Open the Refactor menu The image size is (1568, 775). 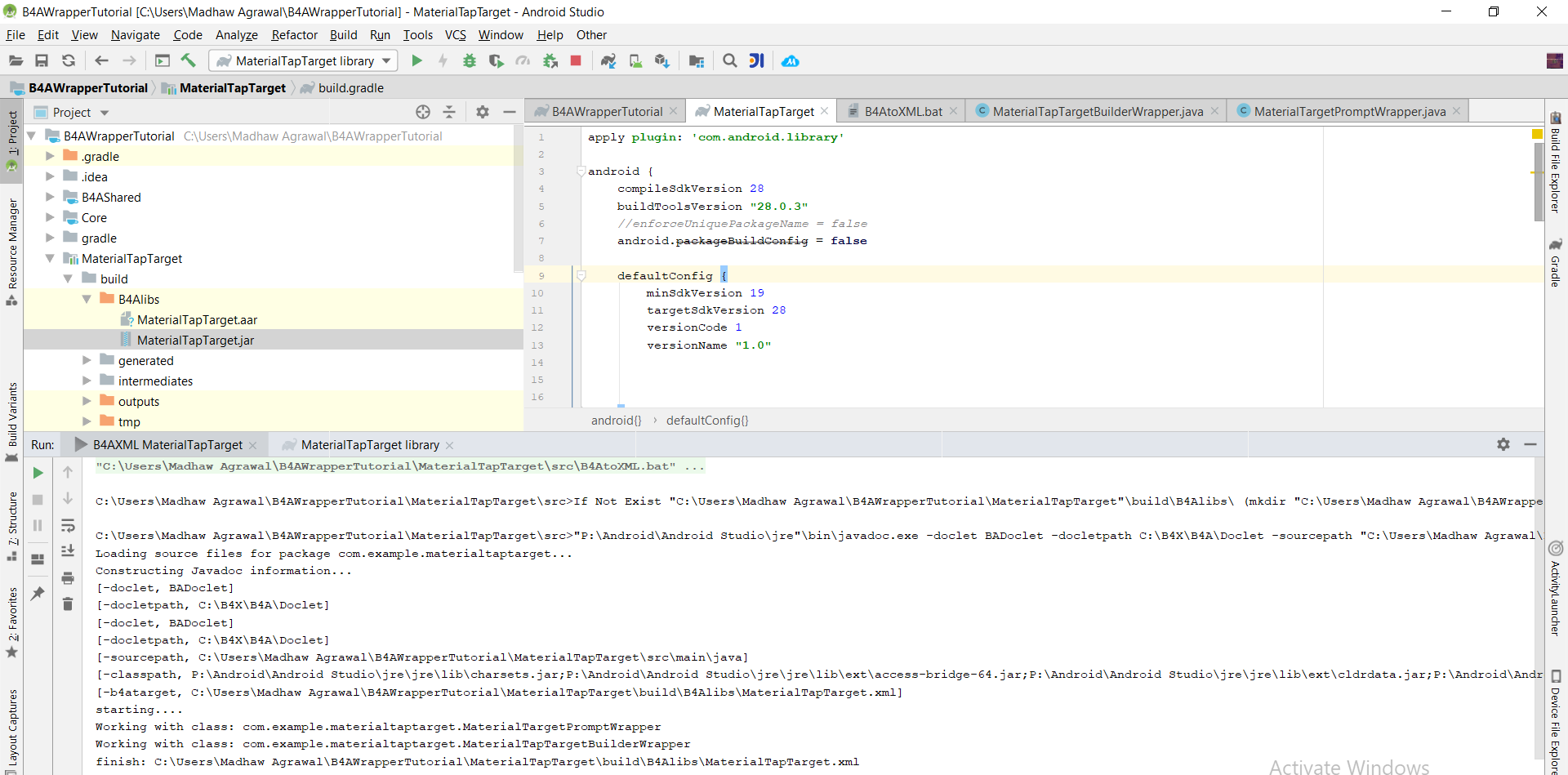tap(294, 35)
